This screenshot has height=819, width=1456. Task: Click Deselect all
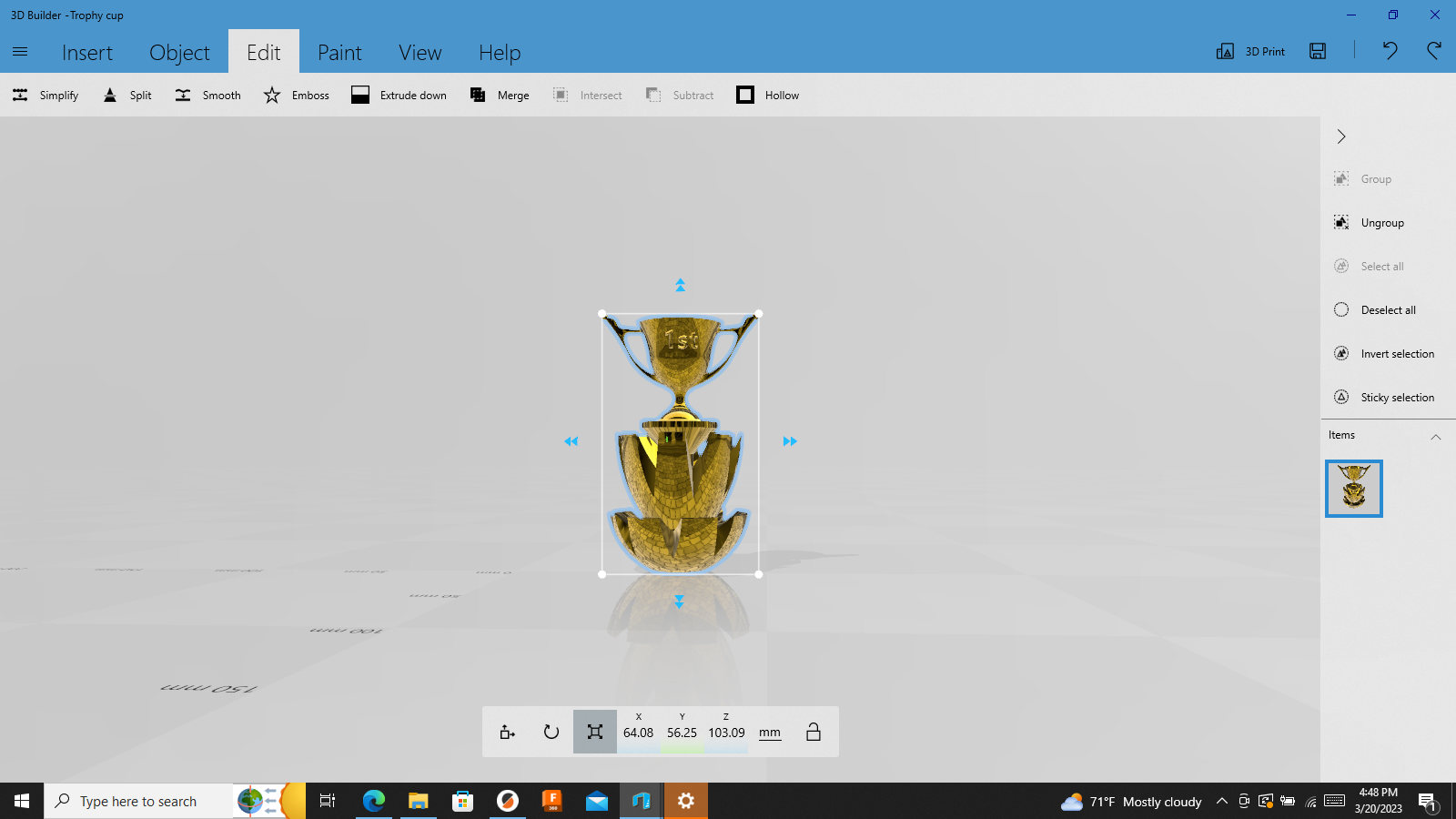(x=1376, y=309)
